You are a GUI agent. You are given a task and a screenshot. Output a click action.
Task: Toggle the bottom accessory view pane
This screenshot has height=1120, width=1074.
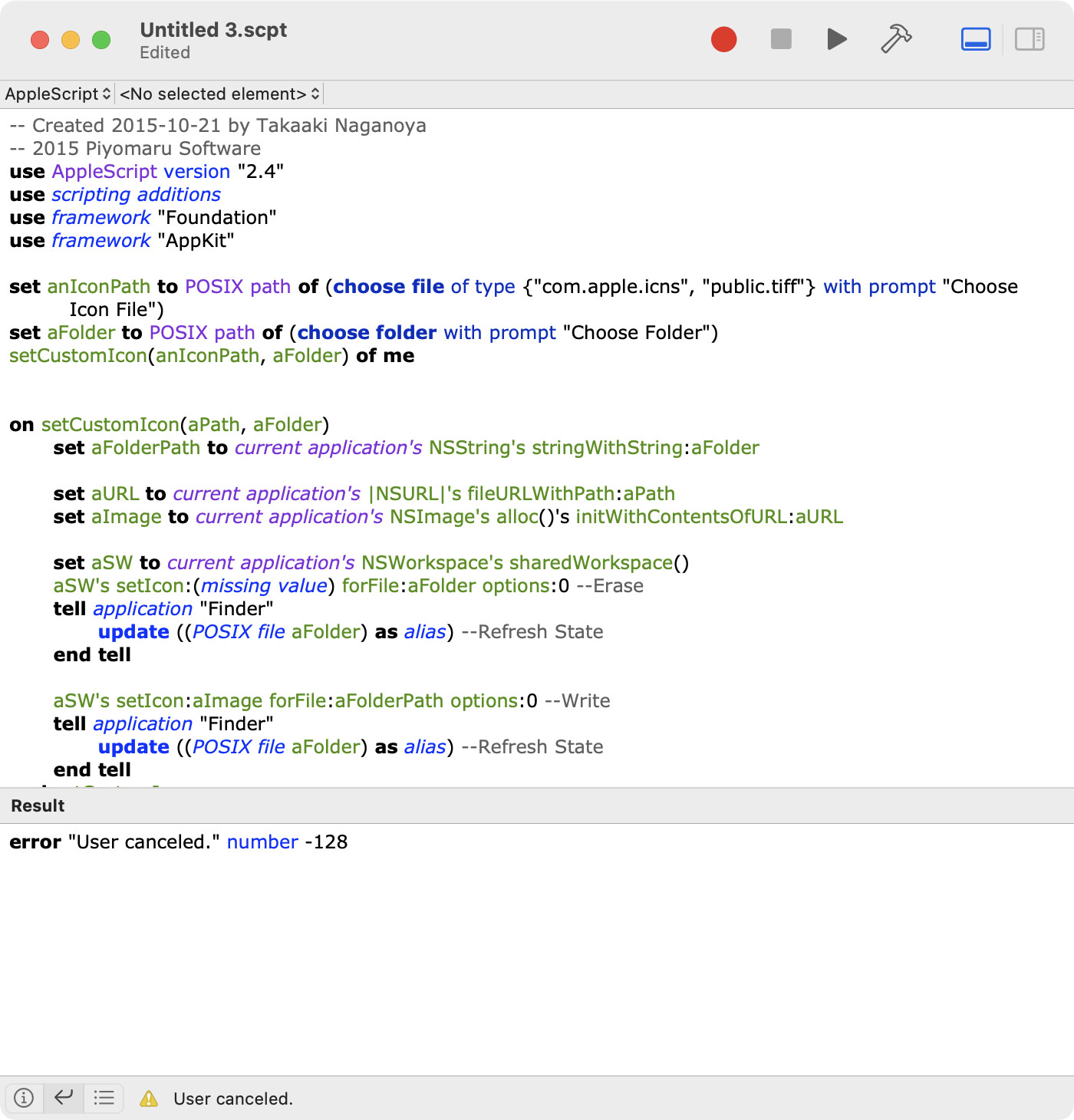point(976,39)
